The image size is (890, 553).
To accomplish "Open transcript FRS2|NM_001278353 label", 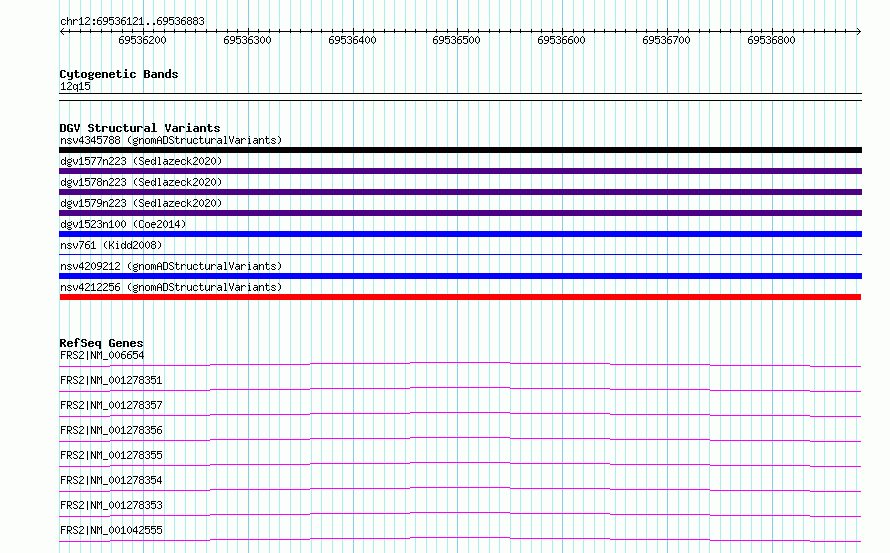I will 111,505.
